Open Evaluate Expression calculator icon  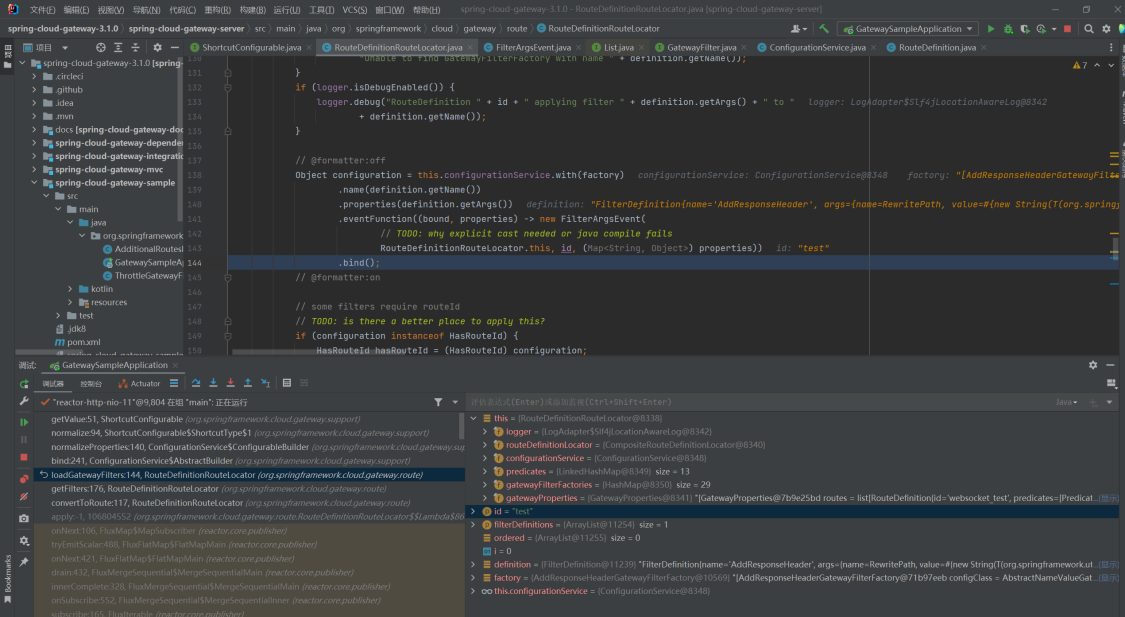(287, 383)
